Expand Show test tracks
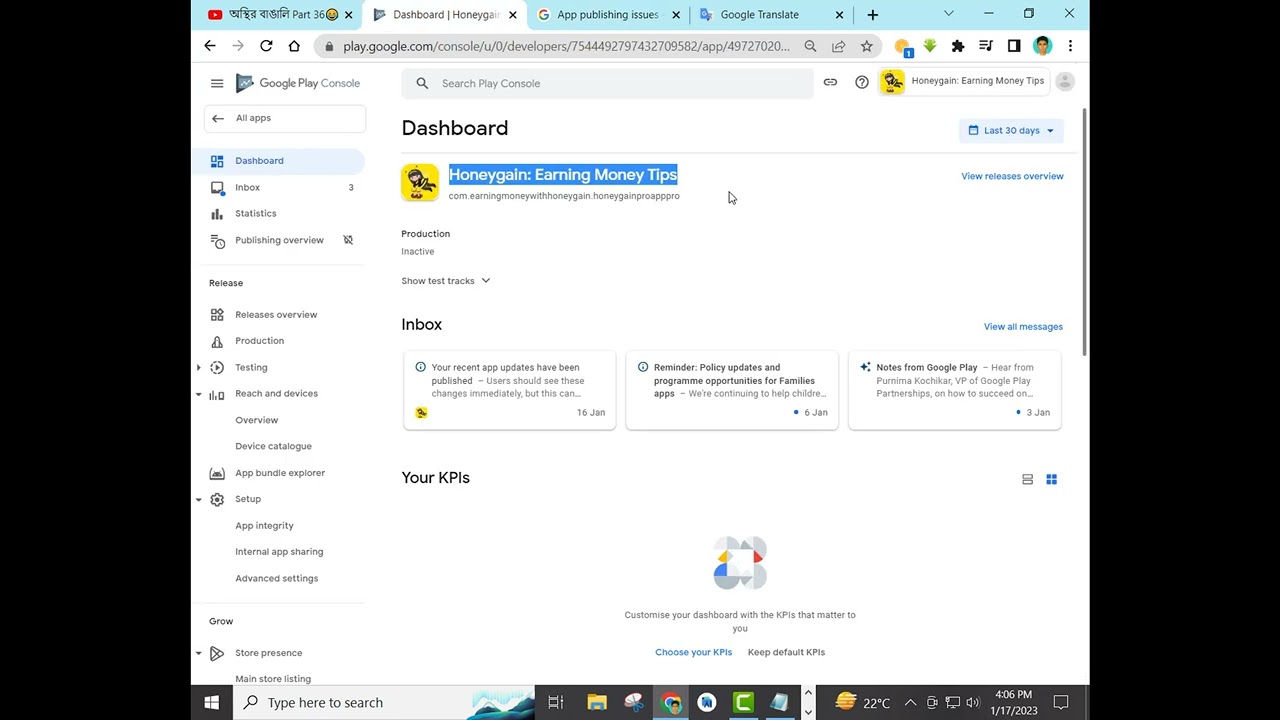The height and width of the screenshot is (720, 1280). (x=446, y=281)
